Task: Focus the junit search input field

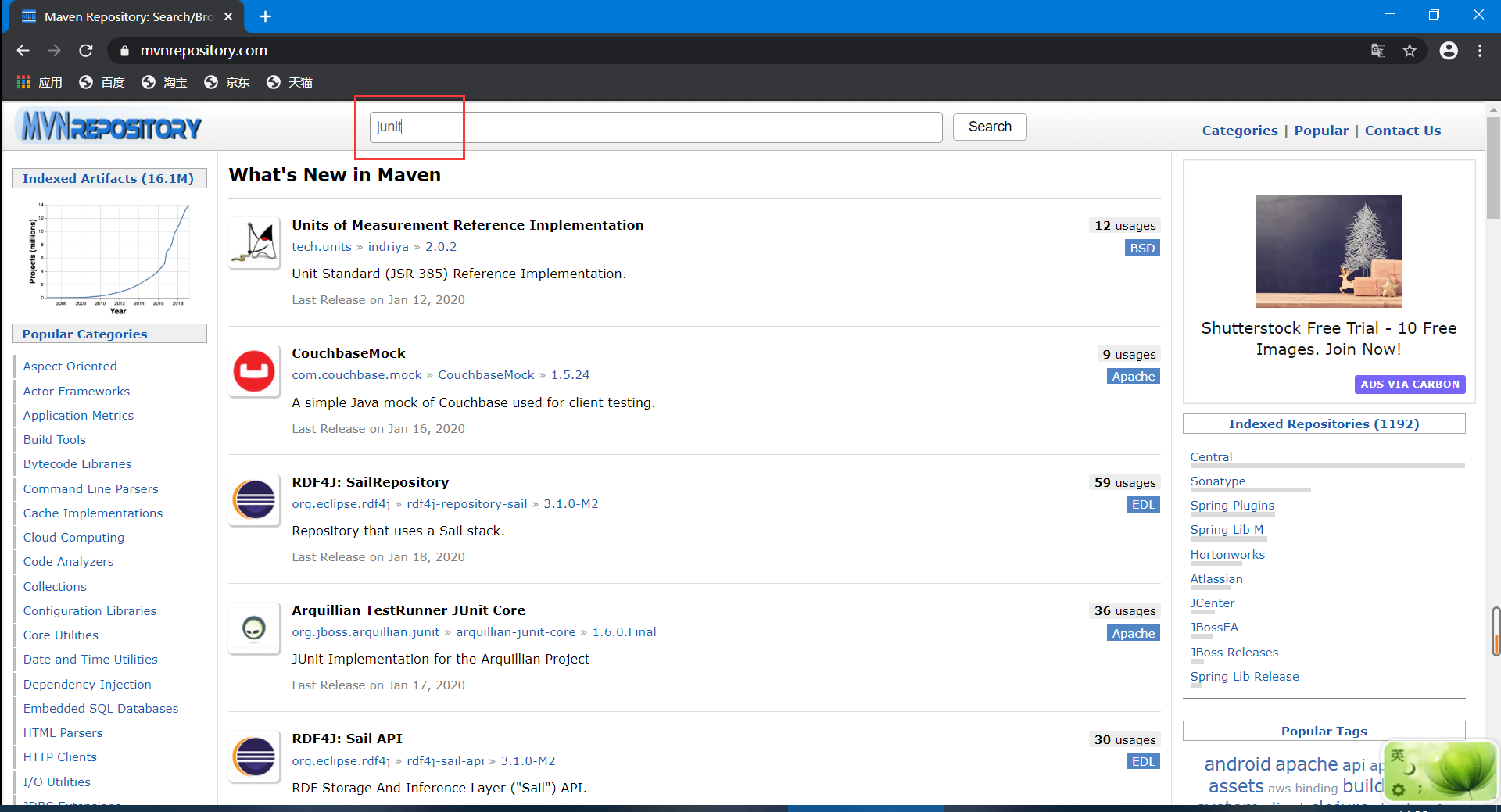Action: pos(656,127)
